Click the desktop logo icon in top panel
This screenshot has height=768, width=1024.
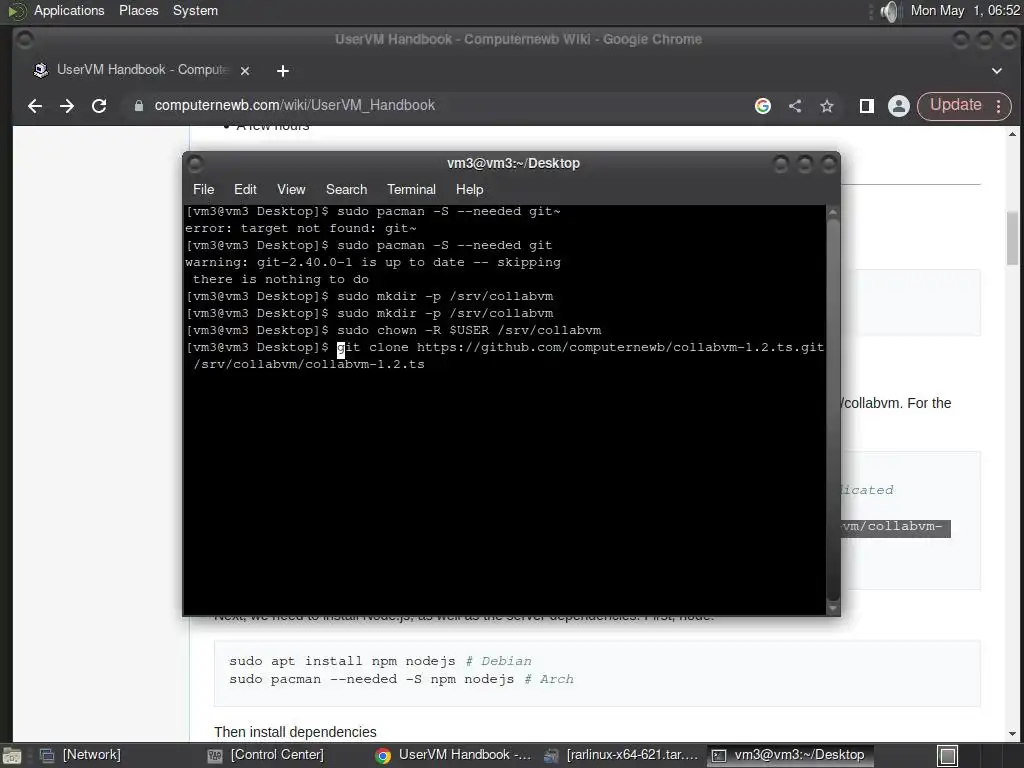click(16, 11)
